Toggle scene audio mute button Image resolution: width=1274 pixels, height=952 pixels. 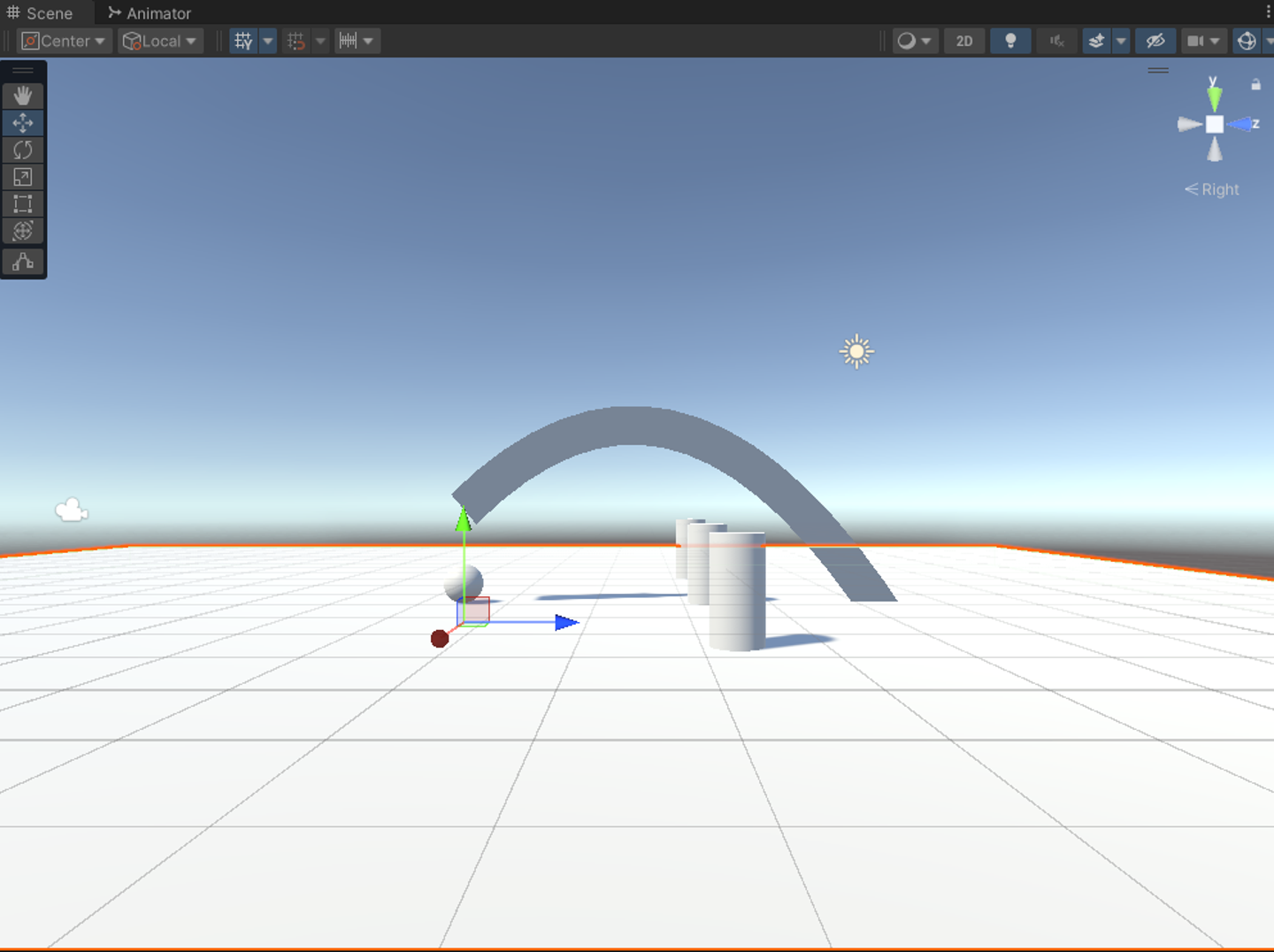coord(1056,41)
